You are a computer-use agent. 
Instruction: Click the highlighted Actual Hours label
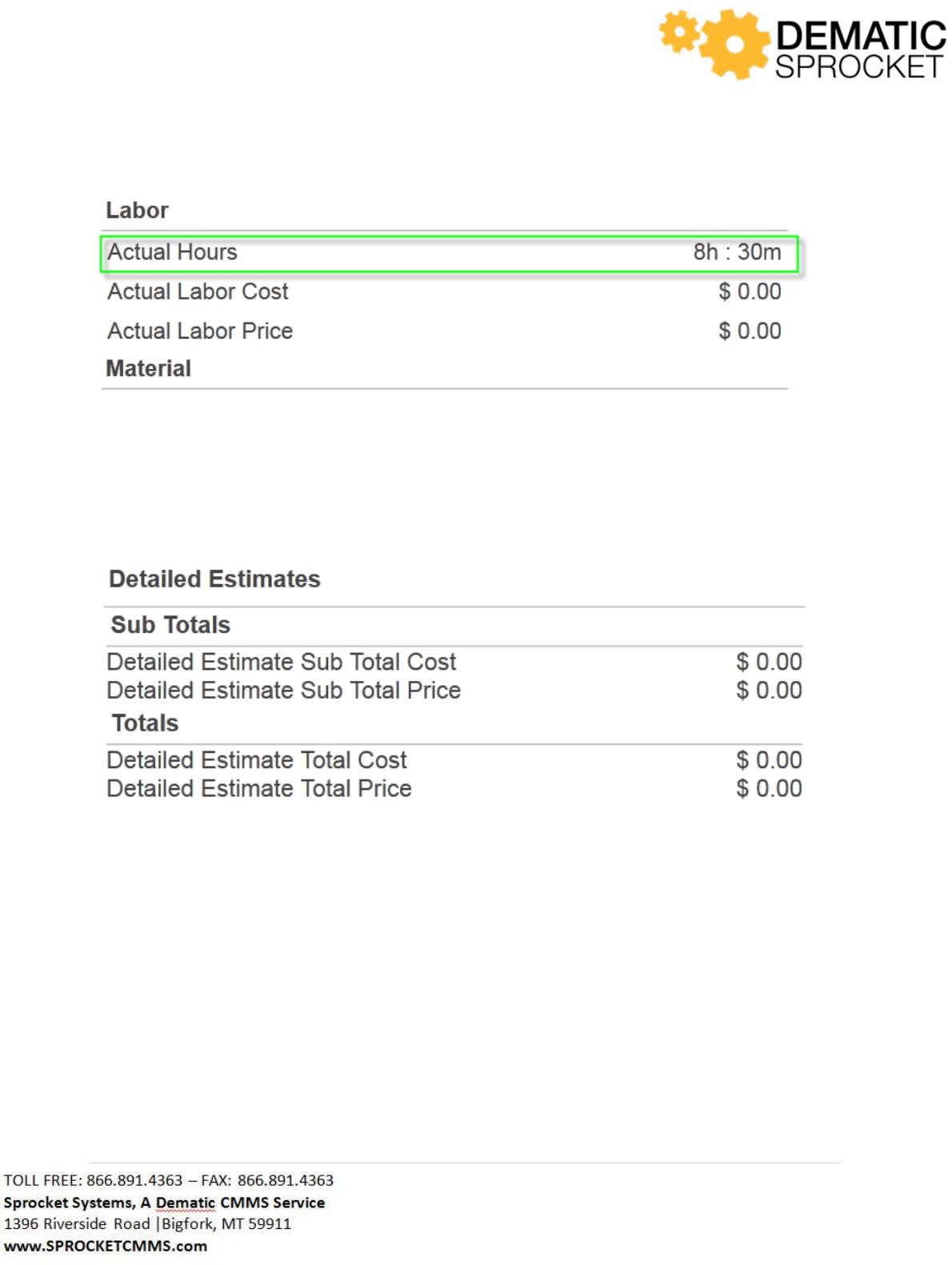point(173,252)
